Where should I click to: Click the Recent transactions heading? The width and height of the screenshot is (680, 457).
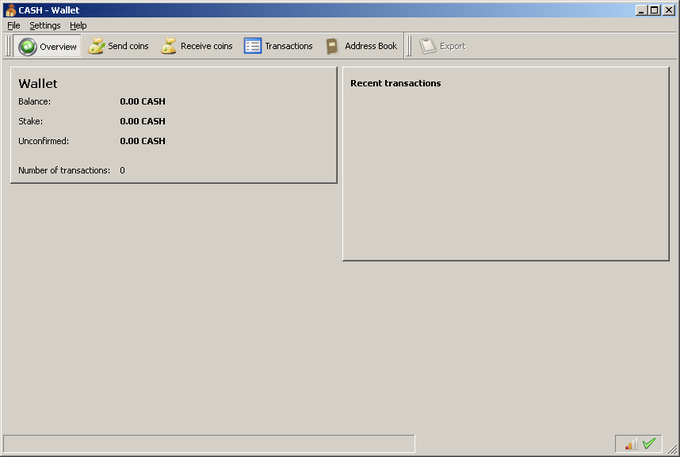coord(396,83)
